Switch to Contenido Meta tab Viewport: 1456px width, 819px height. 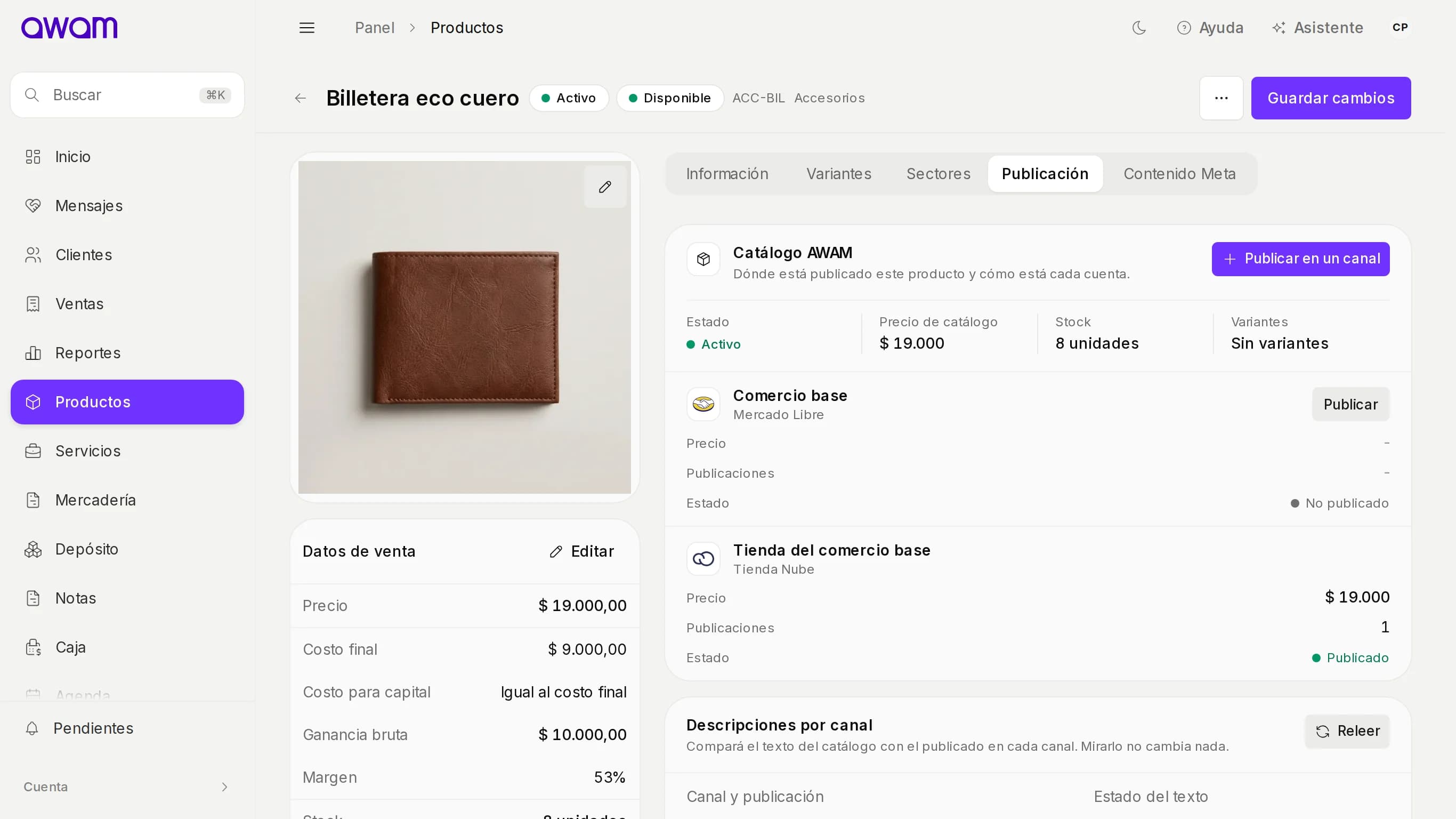[1179, 174]
